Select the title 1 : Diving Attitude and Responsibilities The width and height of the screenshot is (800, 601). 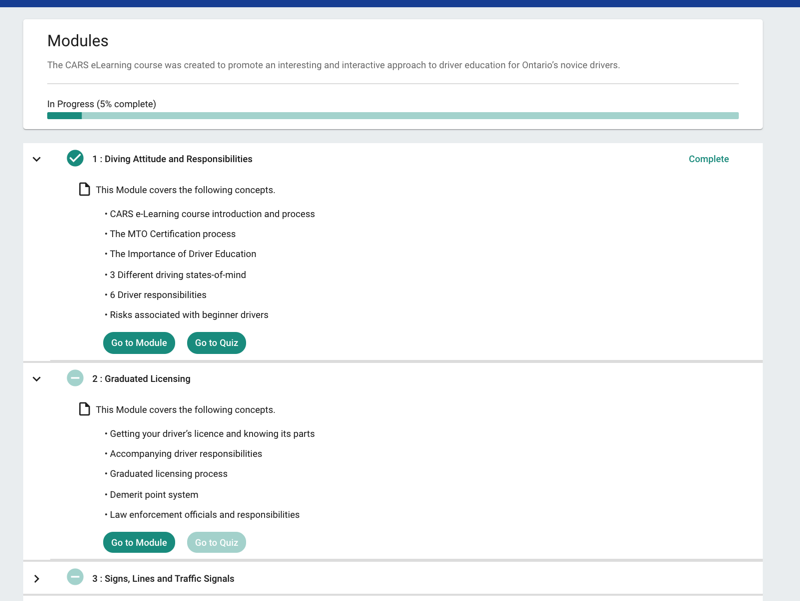pos(172,159)
